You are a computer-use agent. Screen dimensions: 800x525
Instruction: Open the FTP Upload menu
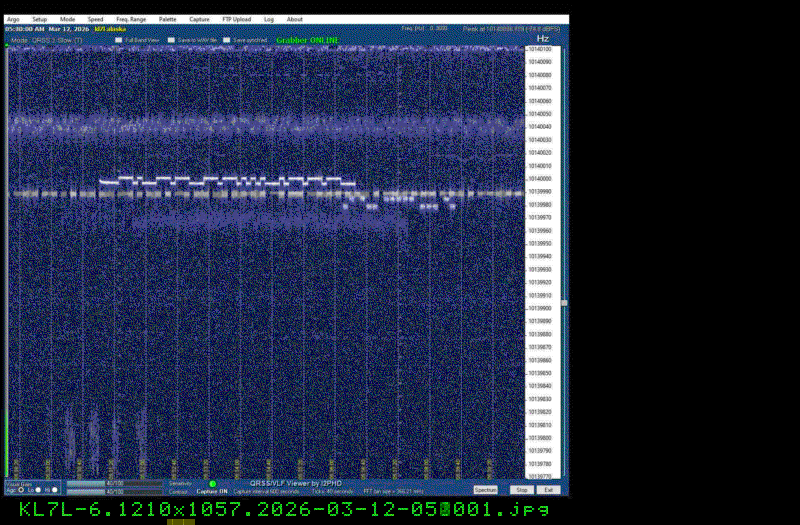(x=237, y=19)
